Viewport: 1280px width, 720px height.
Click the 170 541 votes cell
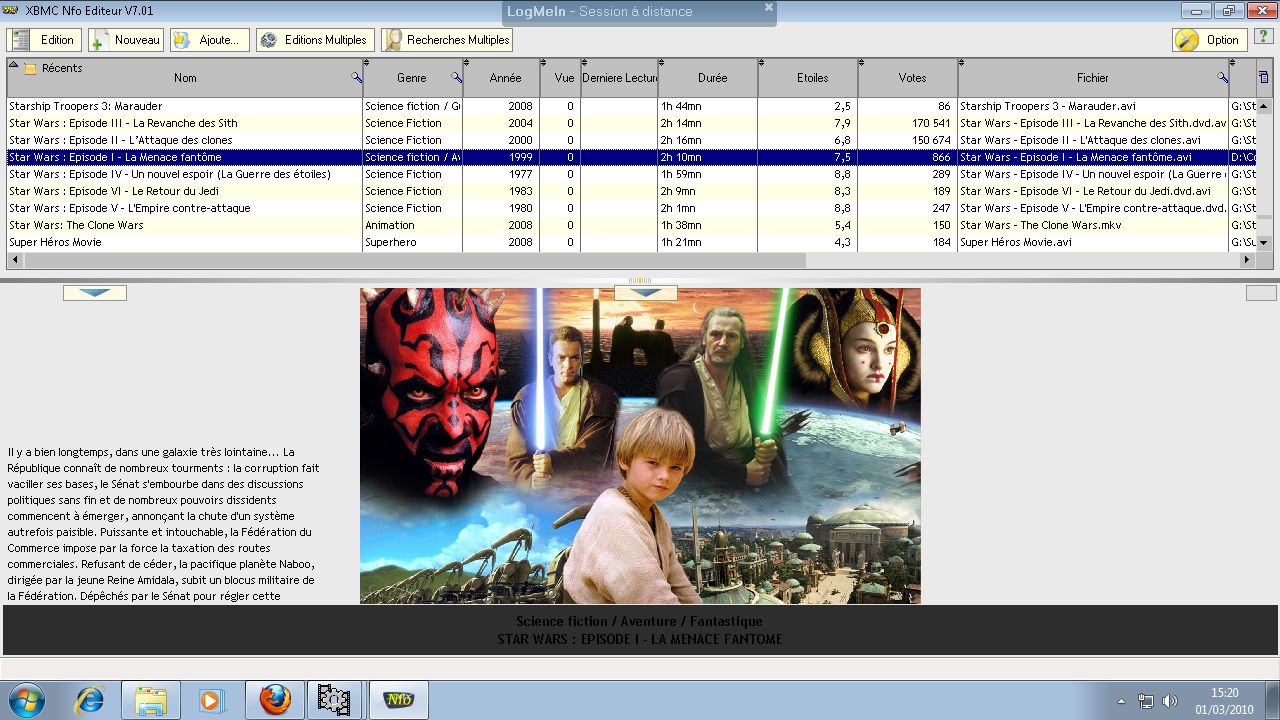tap(908, 123)
